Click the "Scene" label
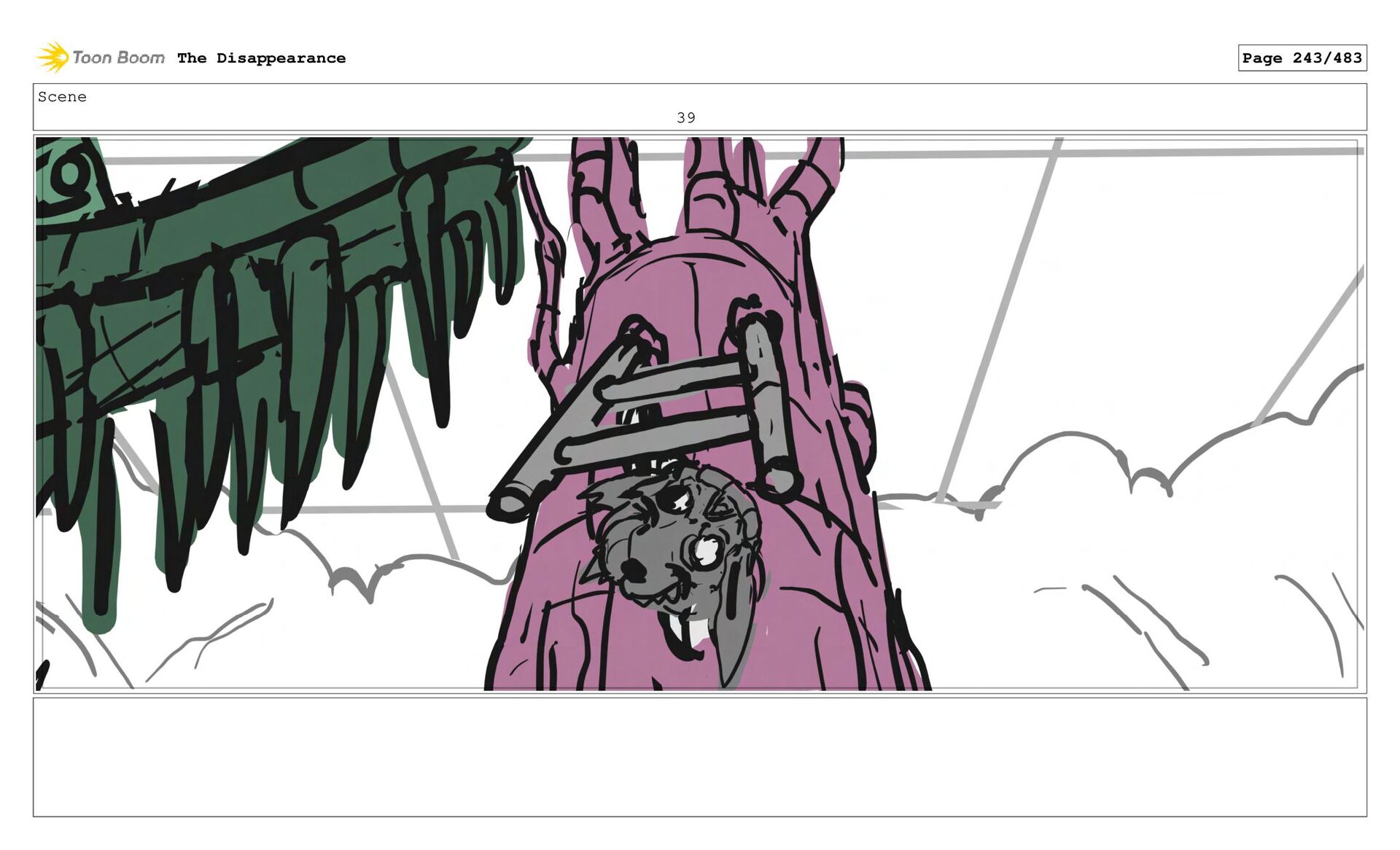The image size is (1400, 850). coord(62,97)
